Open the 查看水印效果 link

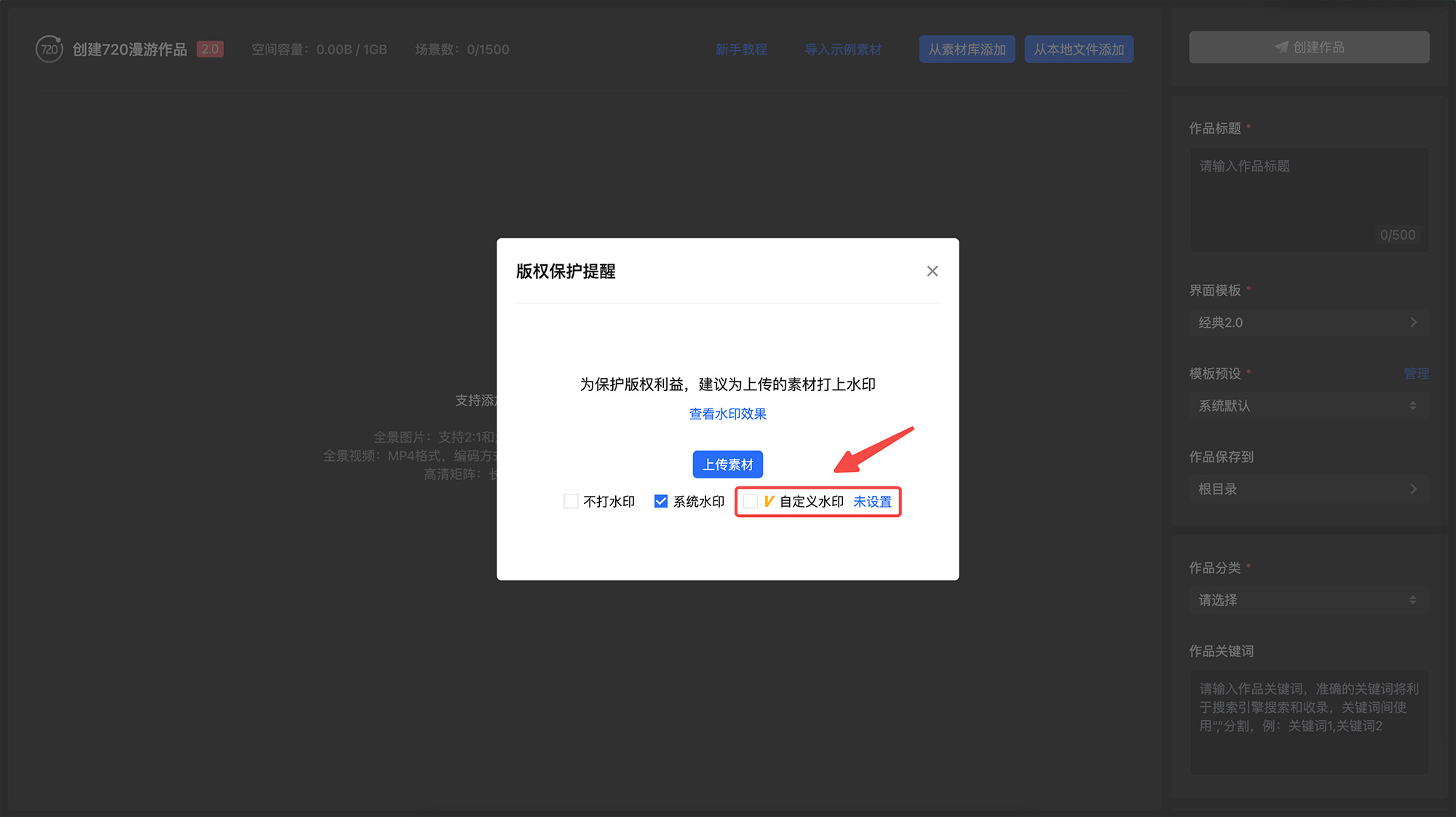(727, 414)
